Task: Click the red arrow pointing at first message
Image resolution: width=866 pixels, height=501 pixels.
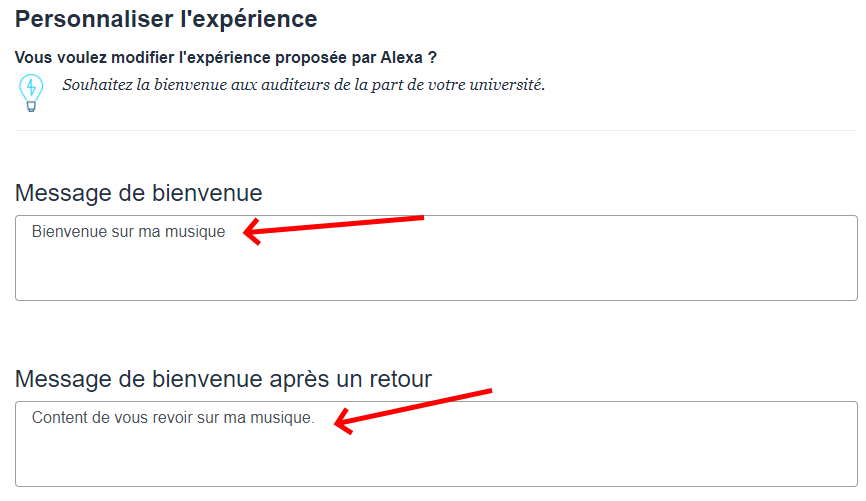Action: pos(335,225)
